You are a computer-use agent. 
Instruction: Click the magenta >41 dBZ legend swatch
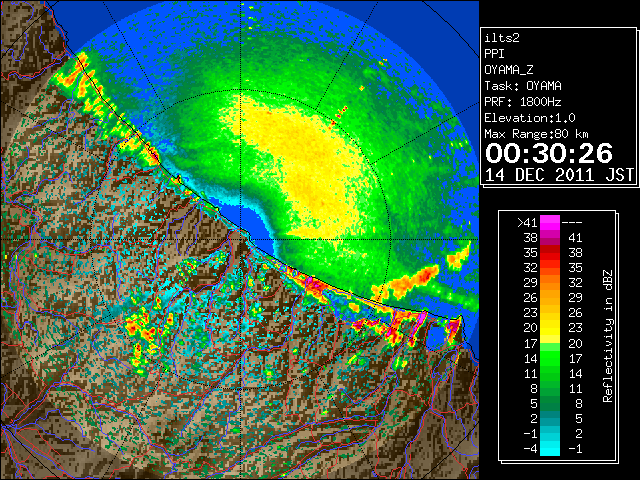point(549,222)
